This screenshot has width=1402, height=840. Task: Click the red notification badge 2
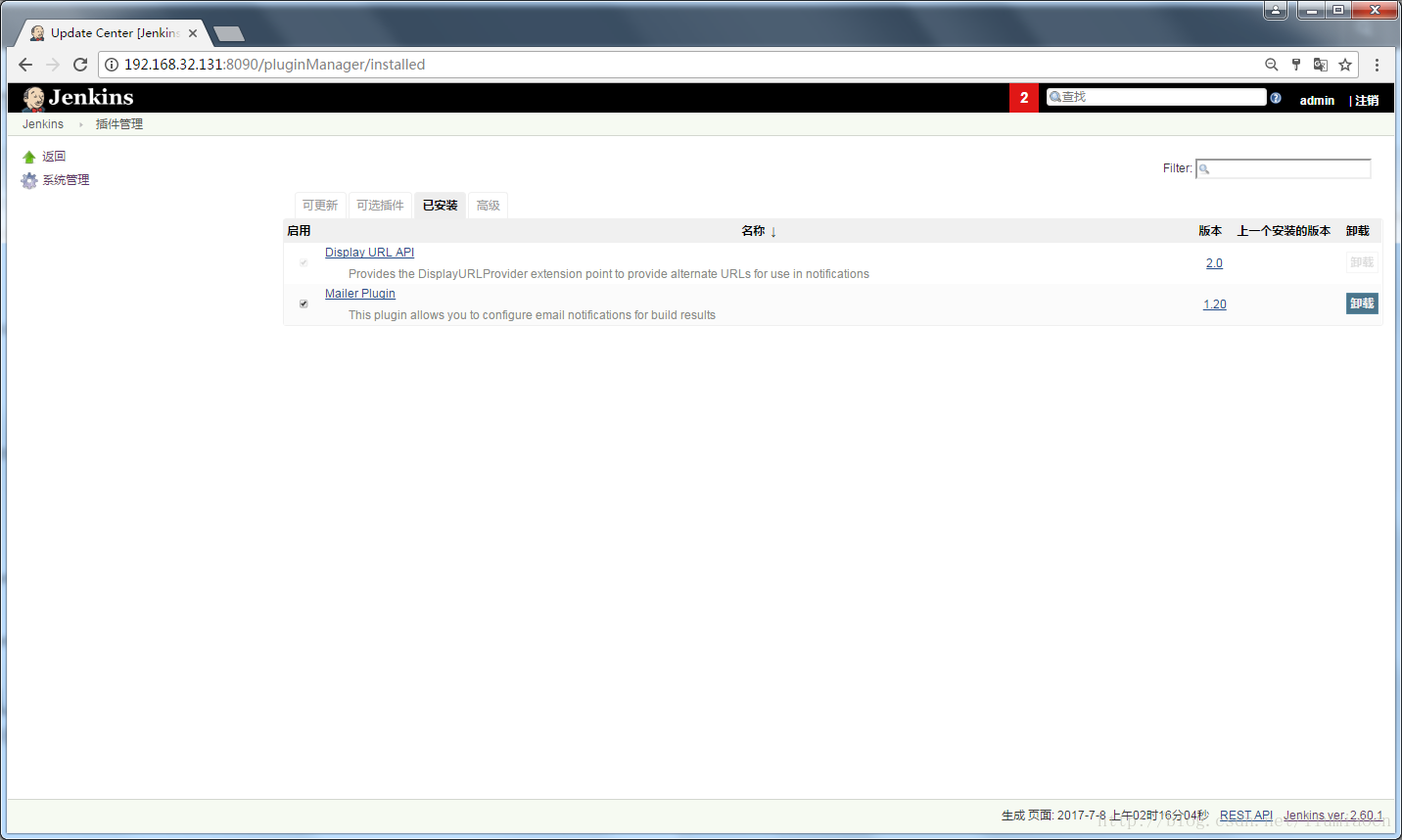pyautogui.click(x=1024, y=98)
